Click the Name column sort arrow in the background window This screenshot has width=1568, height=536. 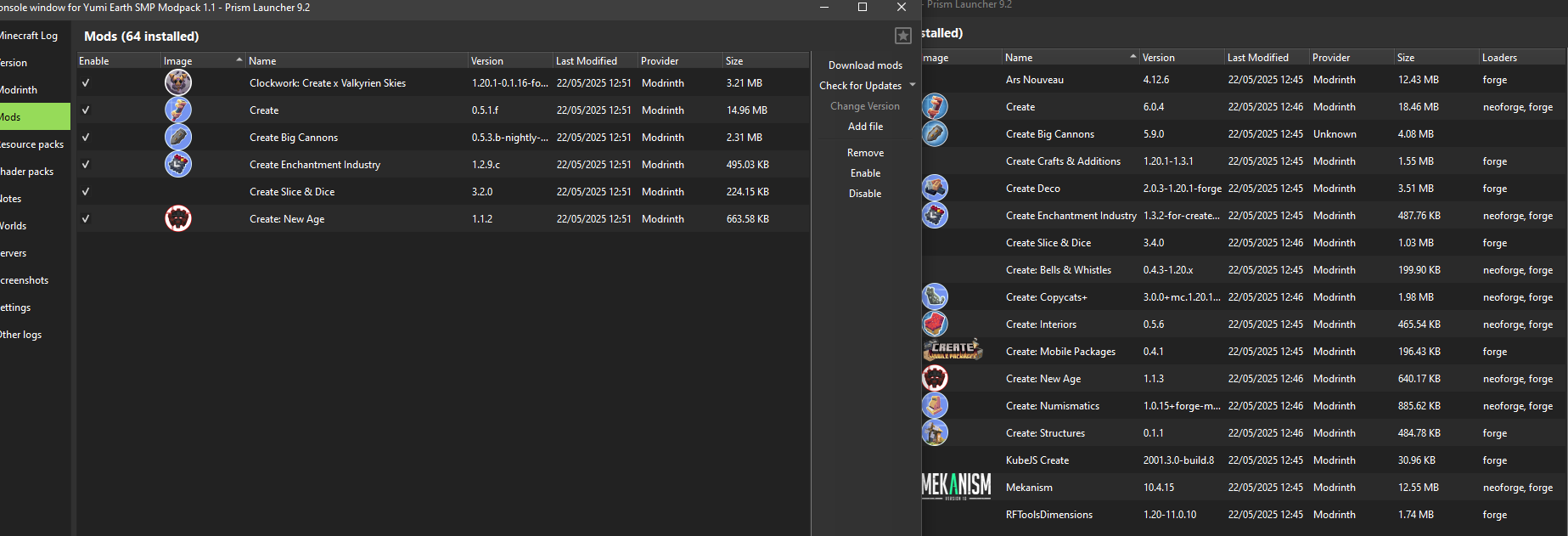coord(1132,56)
